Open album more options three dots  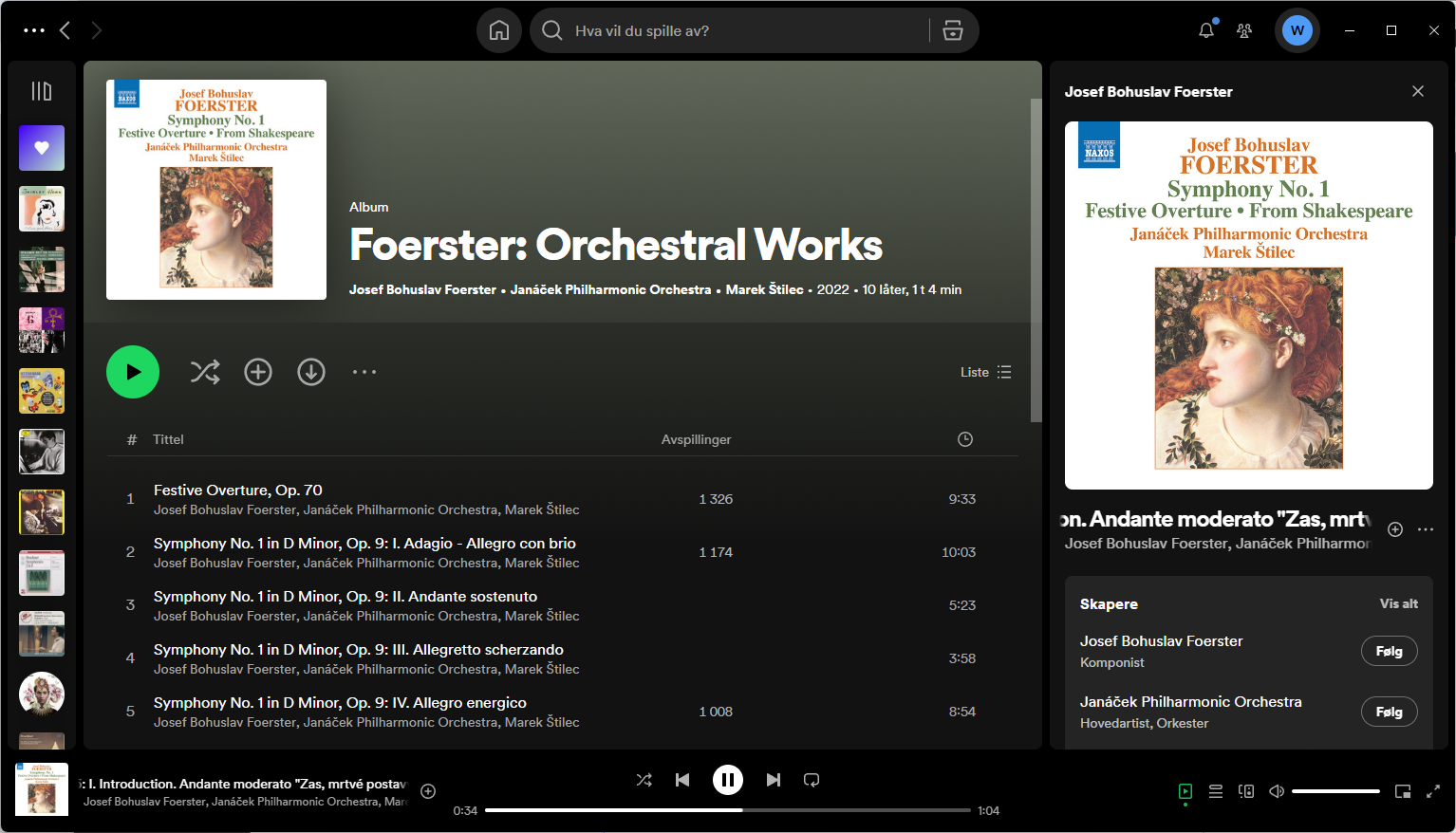click(x=364, y=372)
